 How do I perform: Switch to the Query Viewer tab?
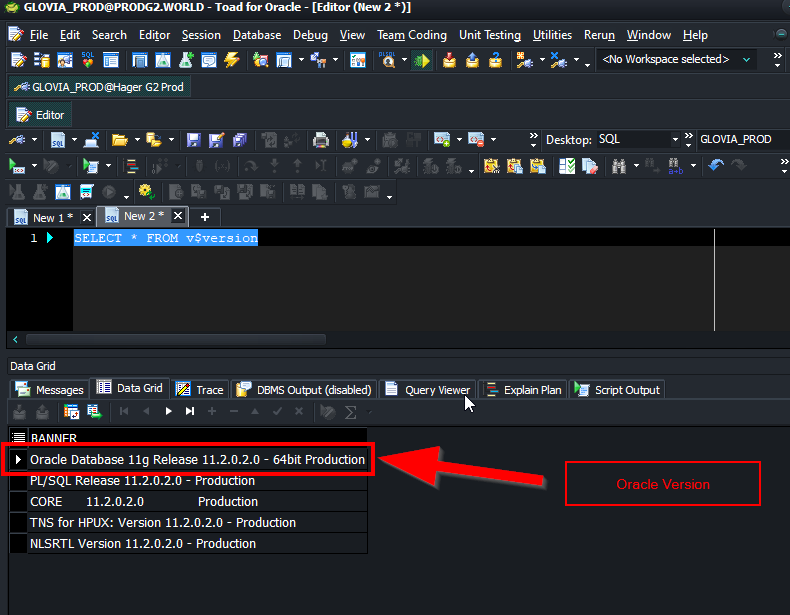pyautogui.click(x=427, y=390)
